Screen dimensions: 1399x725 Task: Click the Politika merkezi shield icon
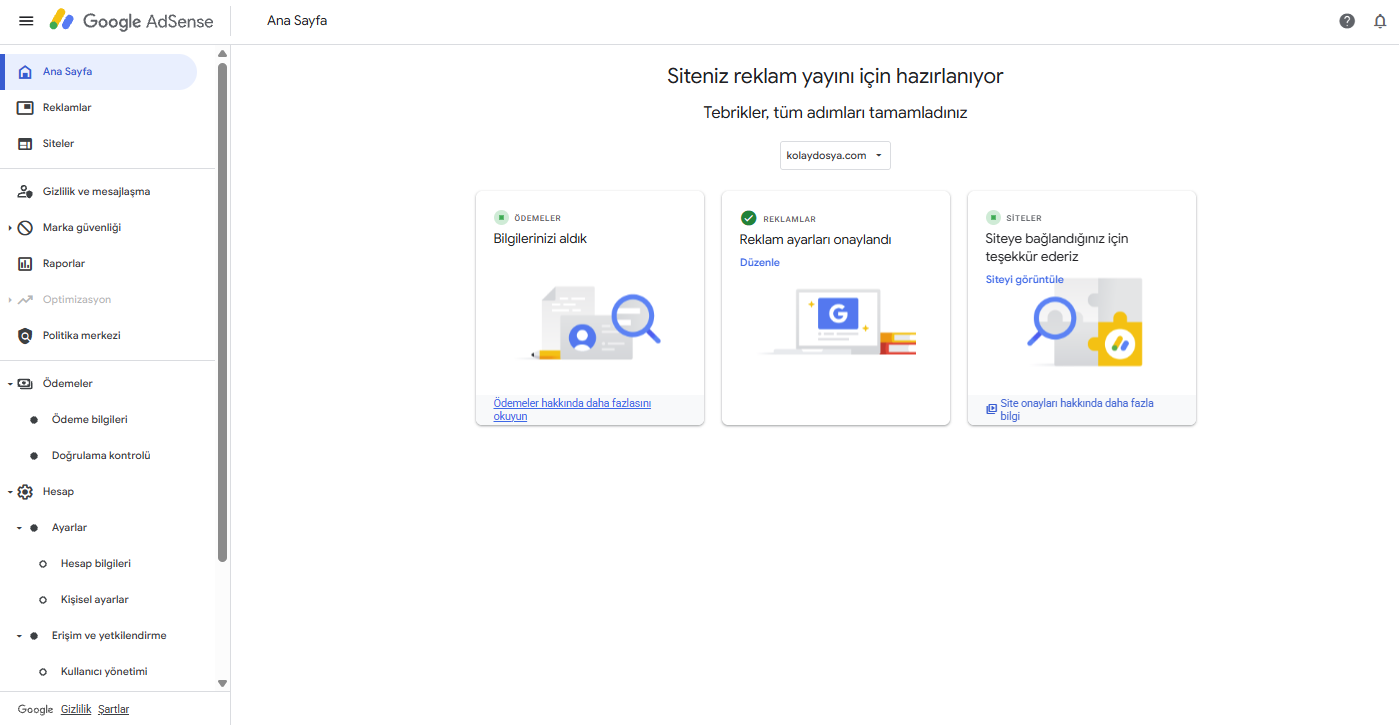click(x=25, y=336)
